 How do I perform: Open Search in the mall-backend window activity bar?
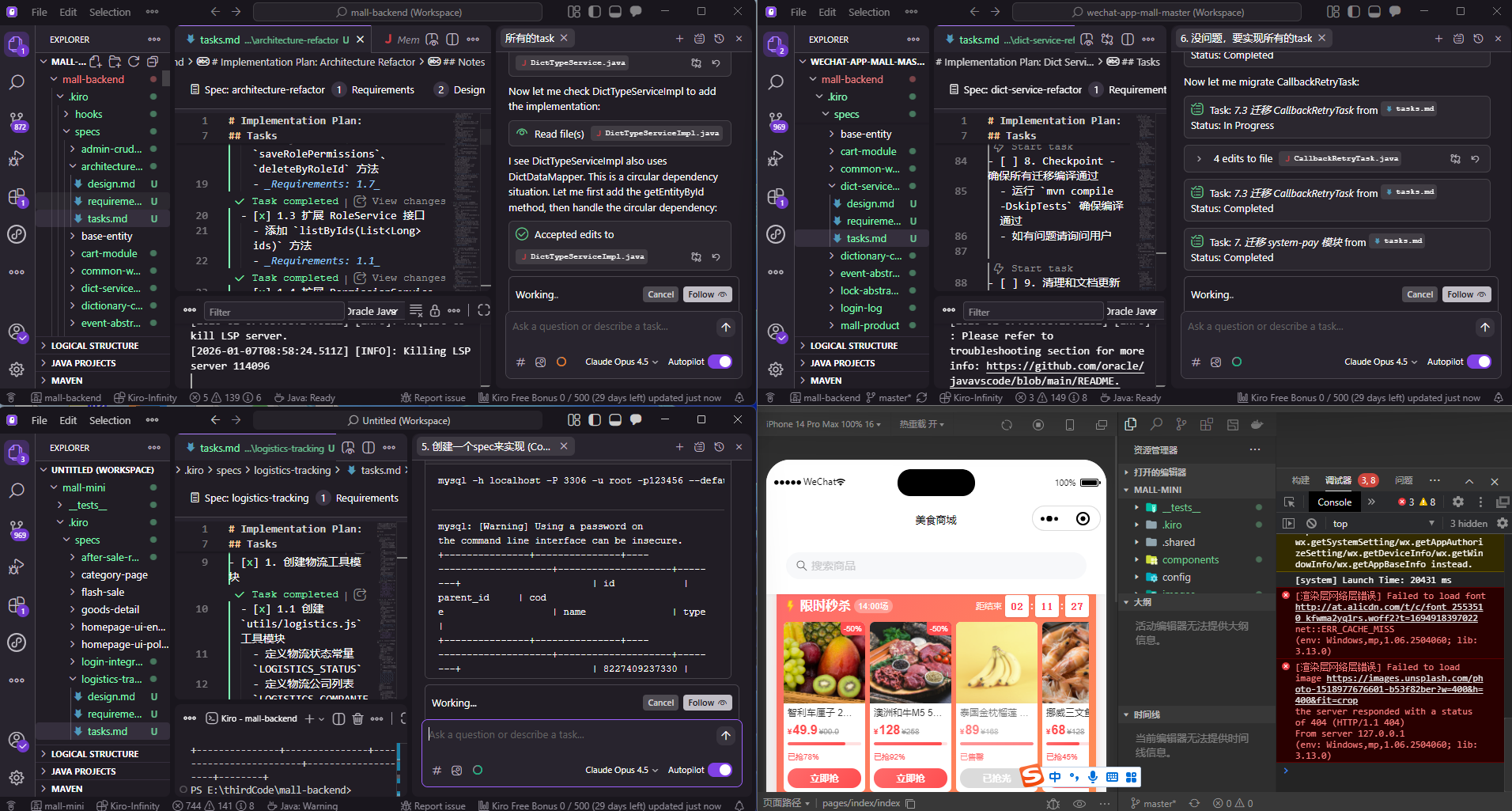(x=17, y=82)
